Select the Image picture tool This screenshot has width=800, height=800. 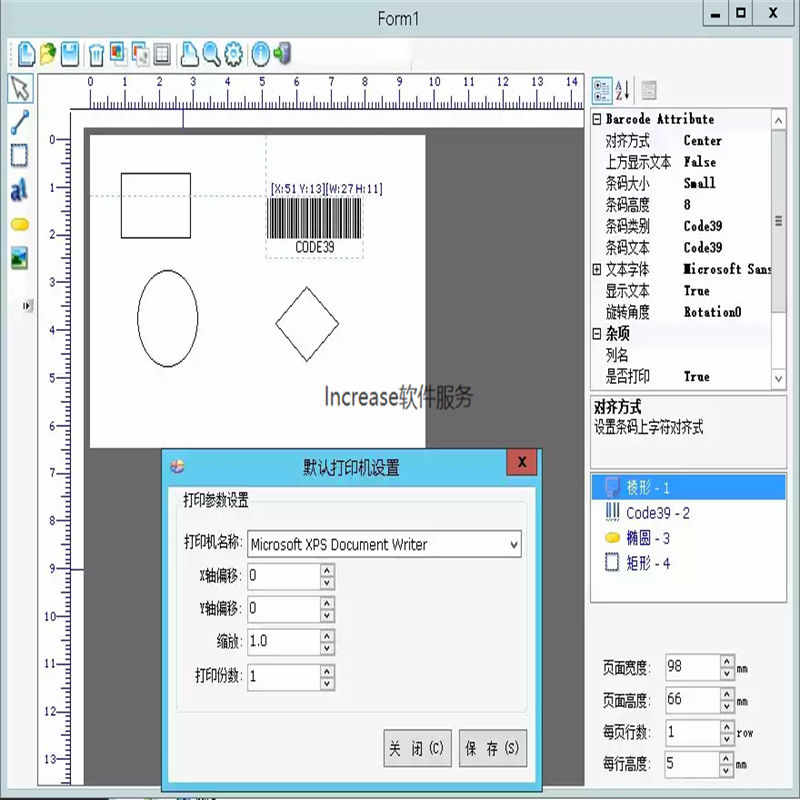pos(19,258)
